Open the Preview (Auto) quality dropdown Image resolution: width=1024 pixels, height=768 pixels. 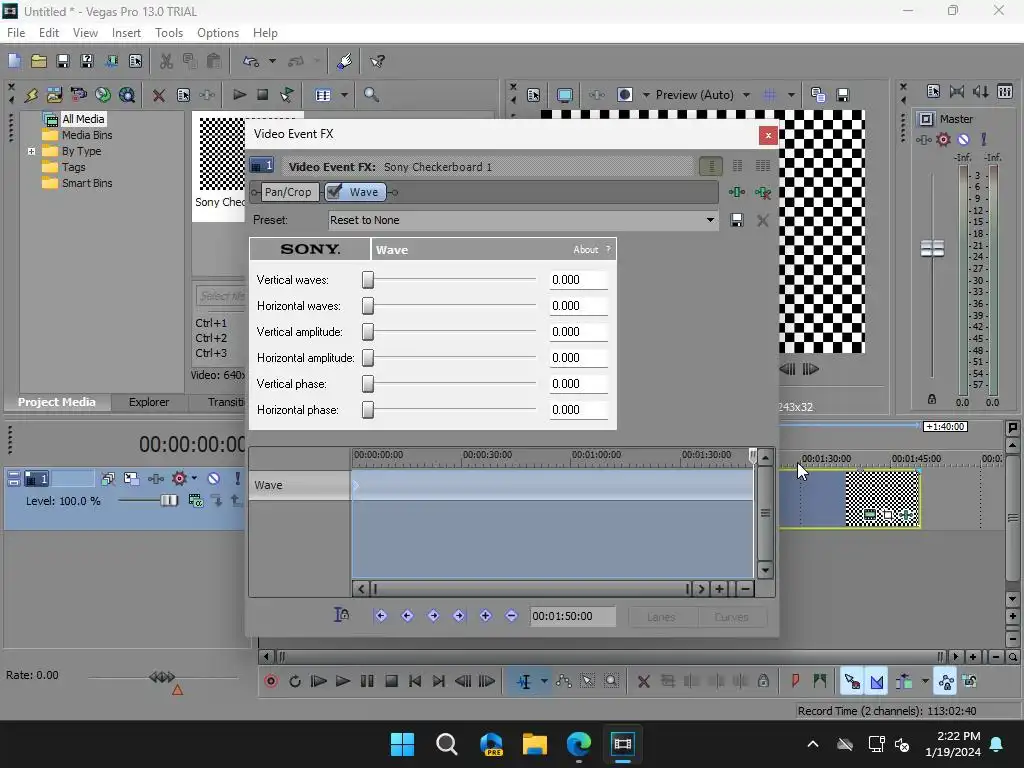[x=746, y=95]
